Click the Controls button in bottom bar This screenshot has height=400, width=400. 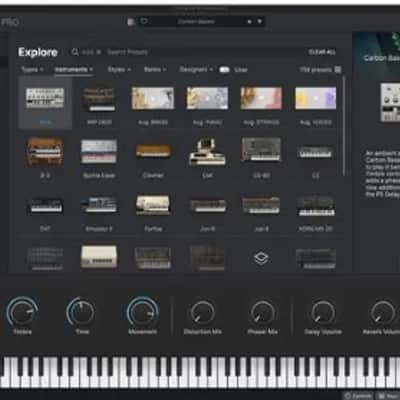[357, 396]
